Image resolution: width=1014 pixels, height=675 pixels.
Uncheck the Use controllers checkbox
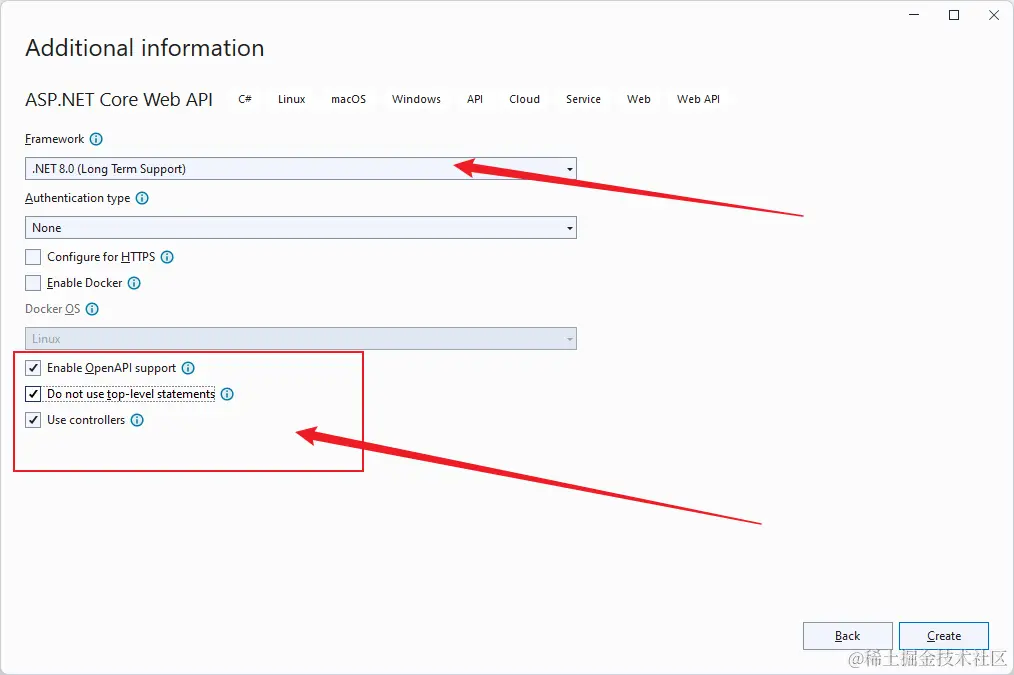click(x=33, y=420)
